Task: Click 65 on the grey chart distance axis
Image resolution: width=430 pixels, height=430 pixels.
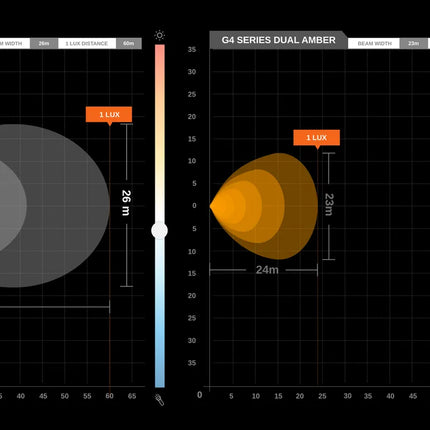Action: point(132,396)
